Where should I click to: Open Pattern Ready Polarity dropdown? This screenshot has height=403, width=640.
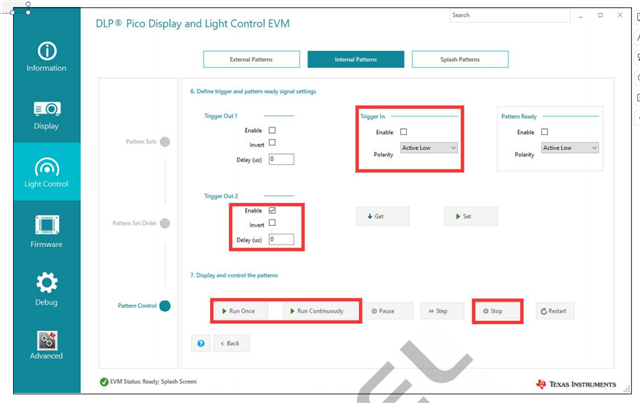click(570, 148)
